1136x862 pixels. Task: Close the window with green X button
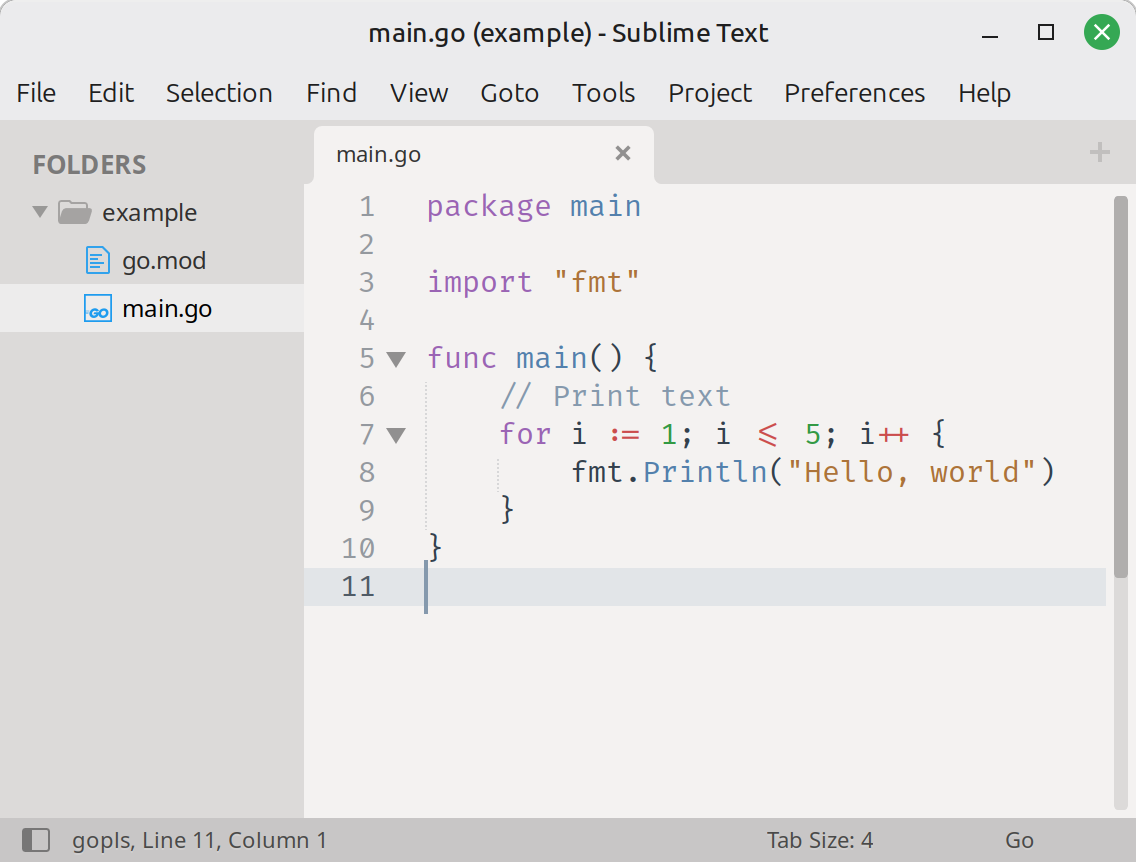(1102, 33)
